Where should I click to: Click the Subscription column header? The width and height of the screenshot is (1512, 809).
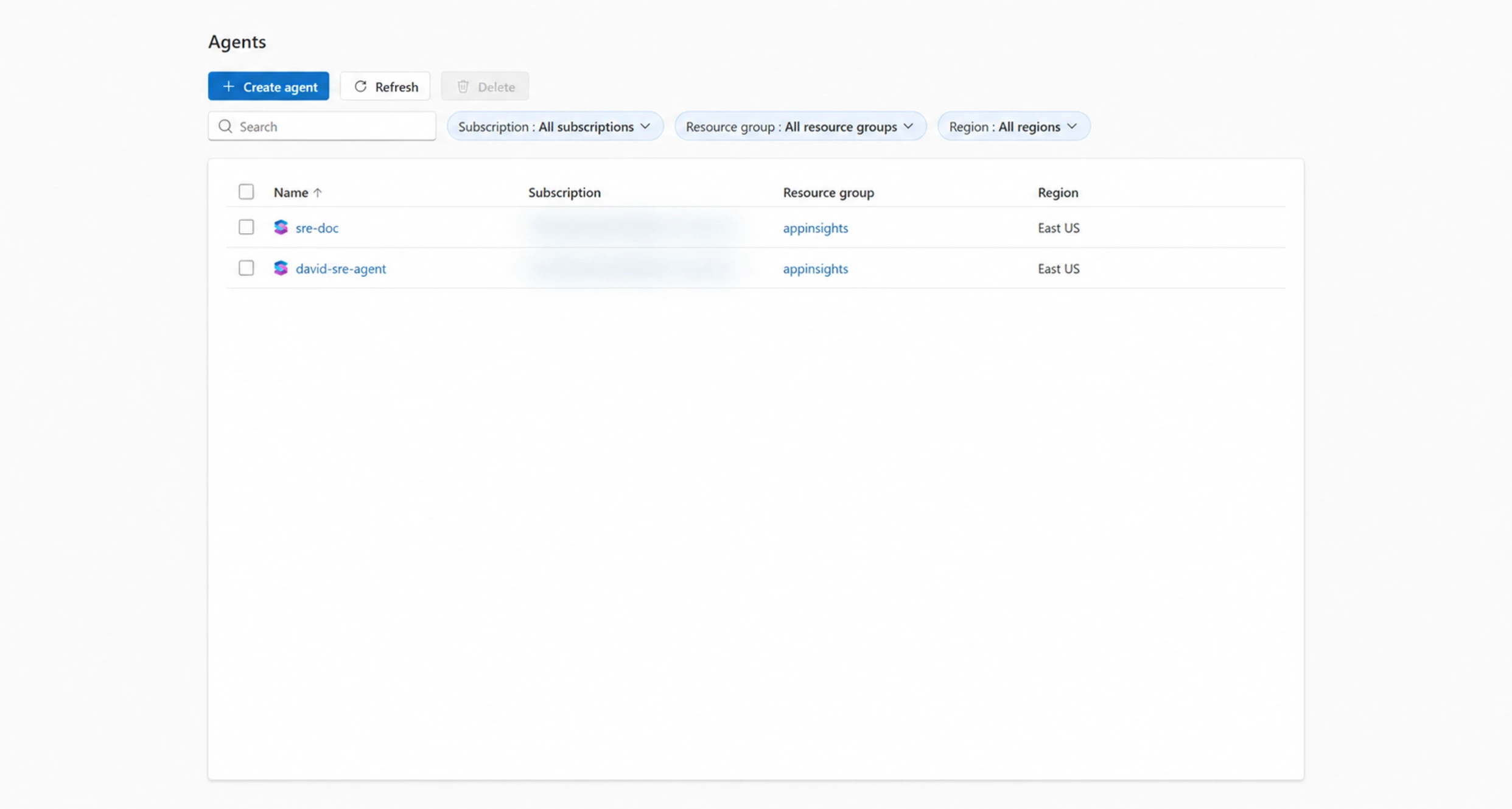(x=564, y=192)
